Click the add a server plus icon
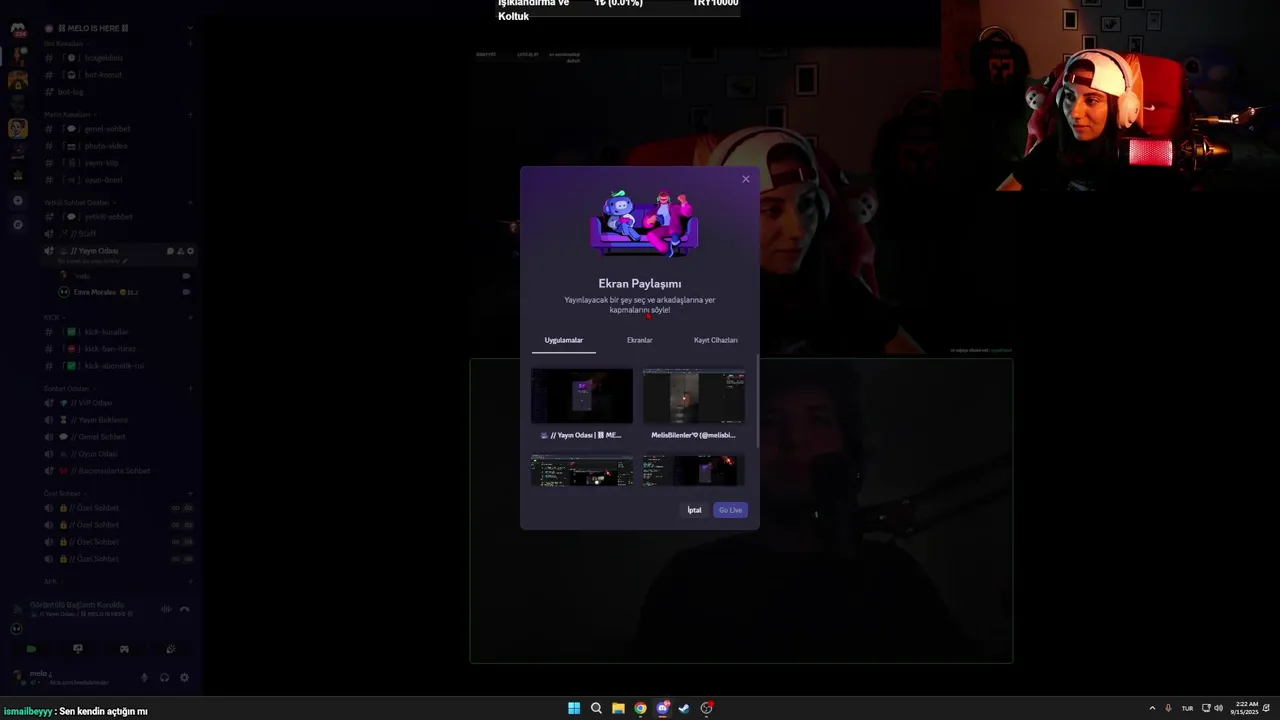 coord(18,201)
